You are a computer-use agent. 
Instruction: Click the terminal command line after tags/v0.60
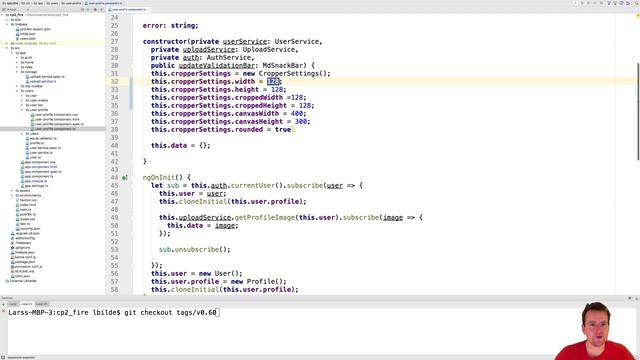[x=218, y=313]
